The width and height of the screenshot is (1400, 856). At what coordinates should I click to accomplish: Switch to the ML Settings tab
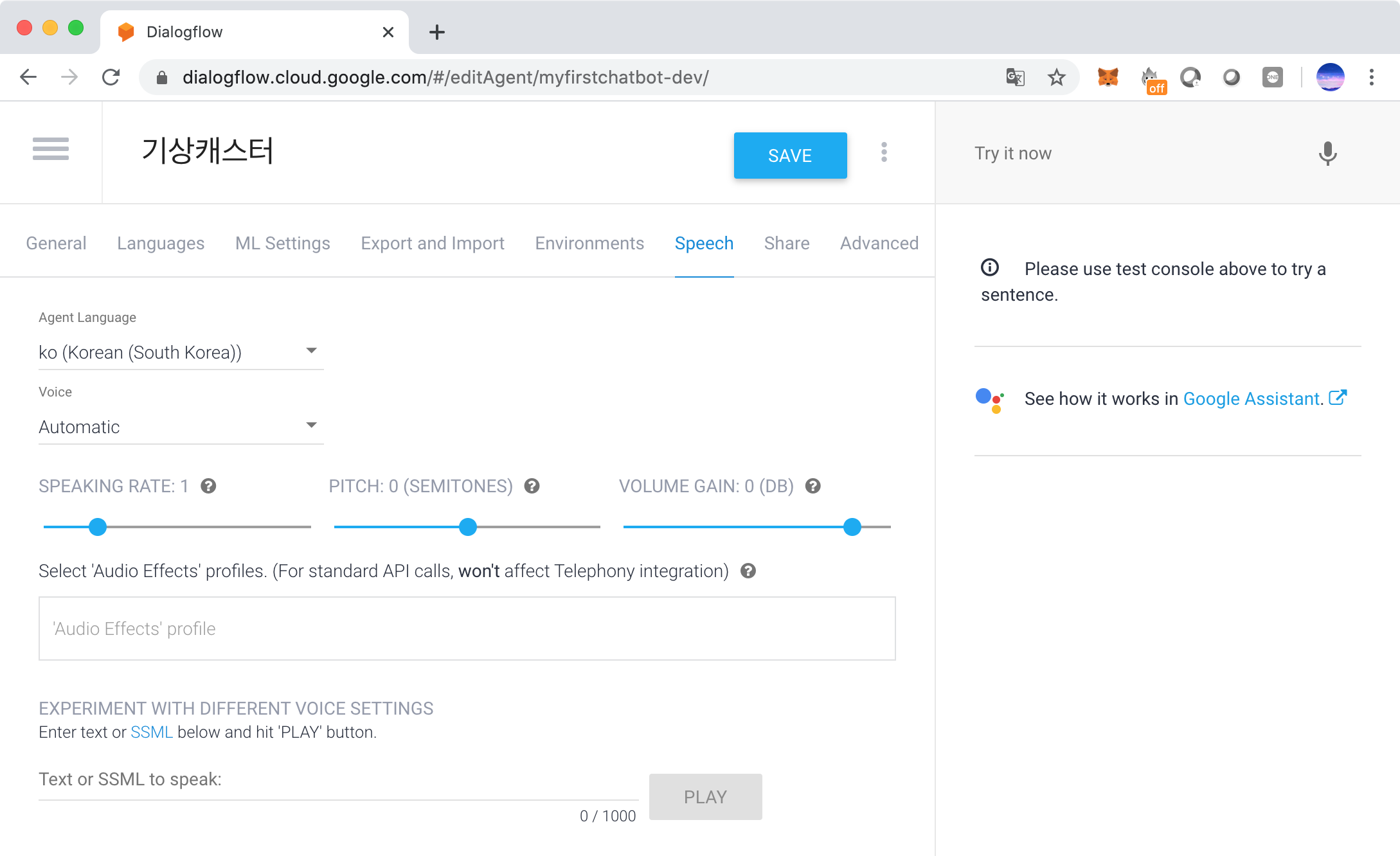click(x=282, y=243)
